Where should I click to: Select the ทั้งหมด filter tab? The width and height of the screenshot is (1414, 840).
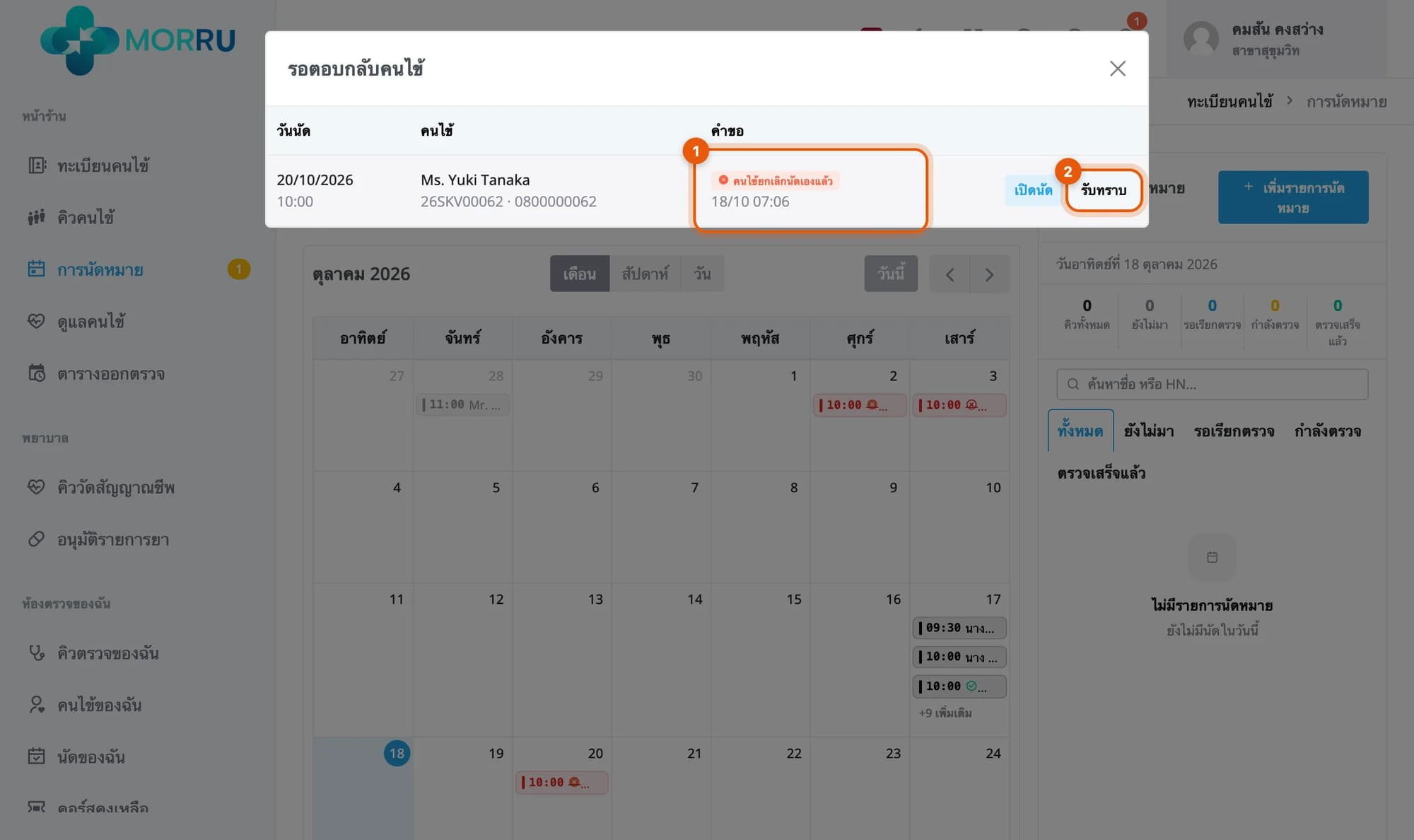(1080, 431)
